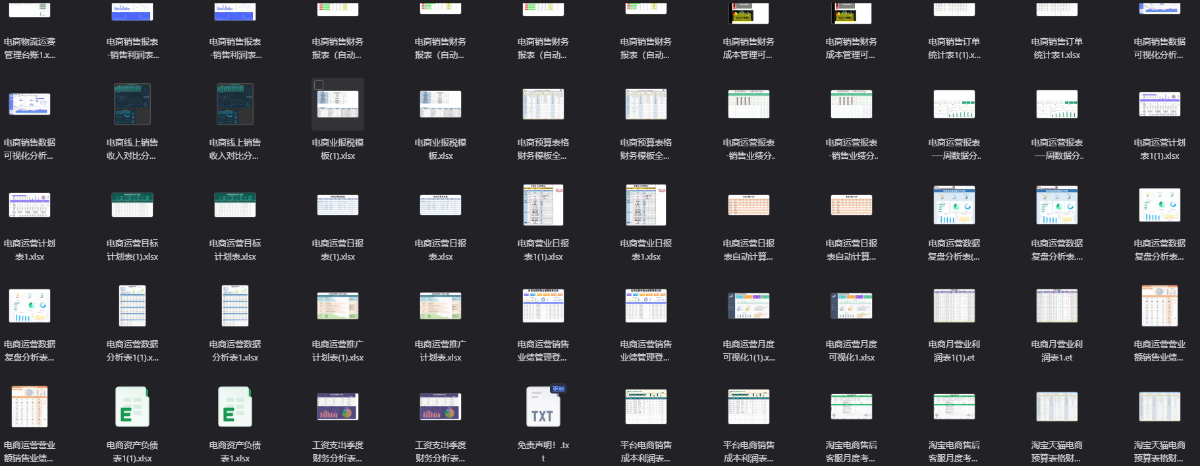This screenshot has height=466, width=1200.
Task: Open 电商运营目标计划表(1).xlsx file
Action: pyautogui.click(x=131, y=206)
